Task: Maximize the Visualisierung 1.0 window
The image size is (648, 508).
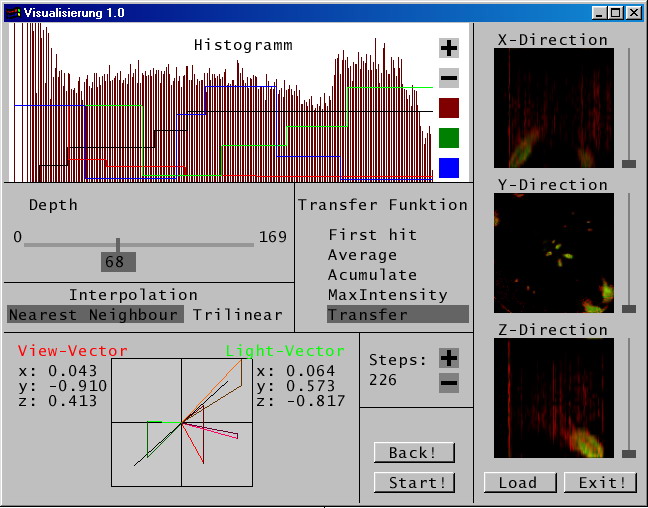Action: pos(615,13)
